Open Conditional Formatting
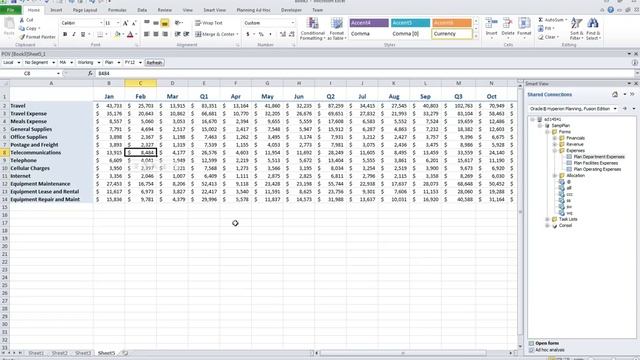This screenshot has height=360, width=640. coord(312,29)
